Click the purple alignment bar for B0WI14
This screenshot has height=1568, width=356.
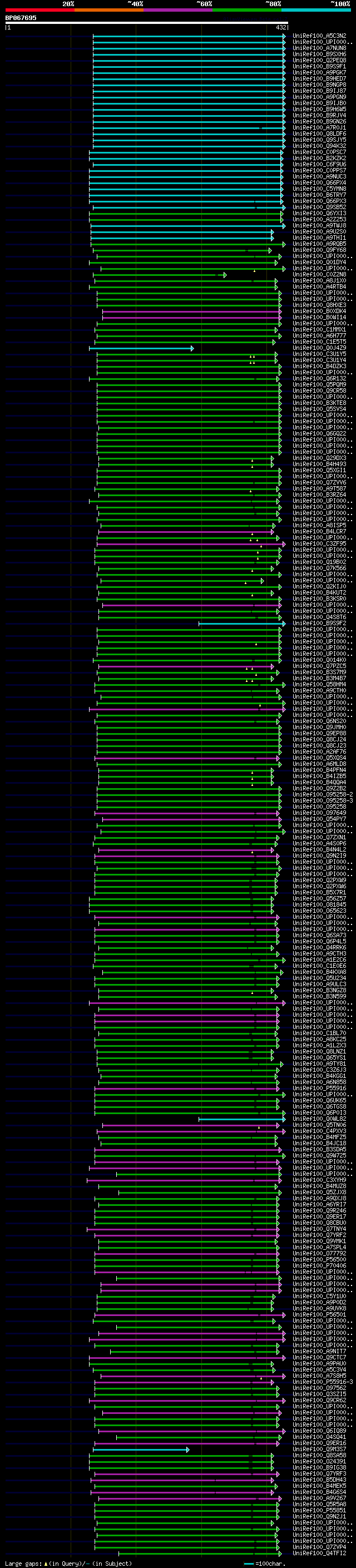(192, 317)
